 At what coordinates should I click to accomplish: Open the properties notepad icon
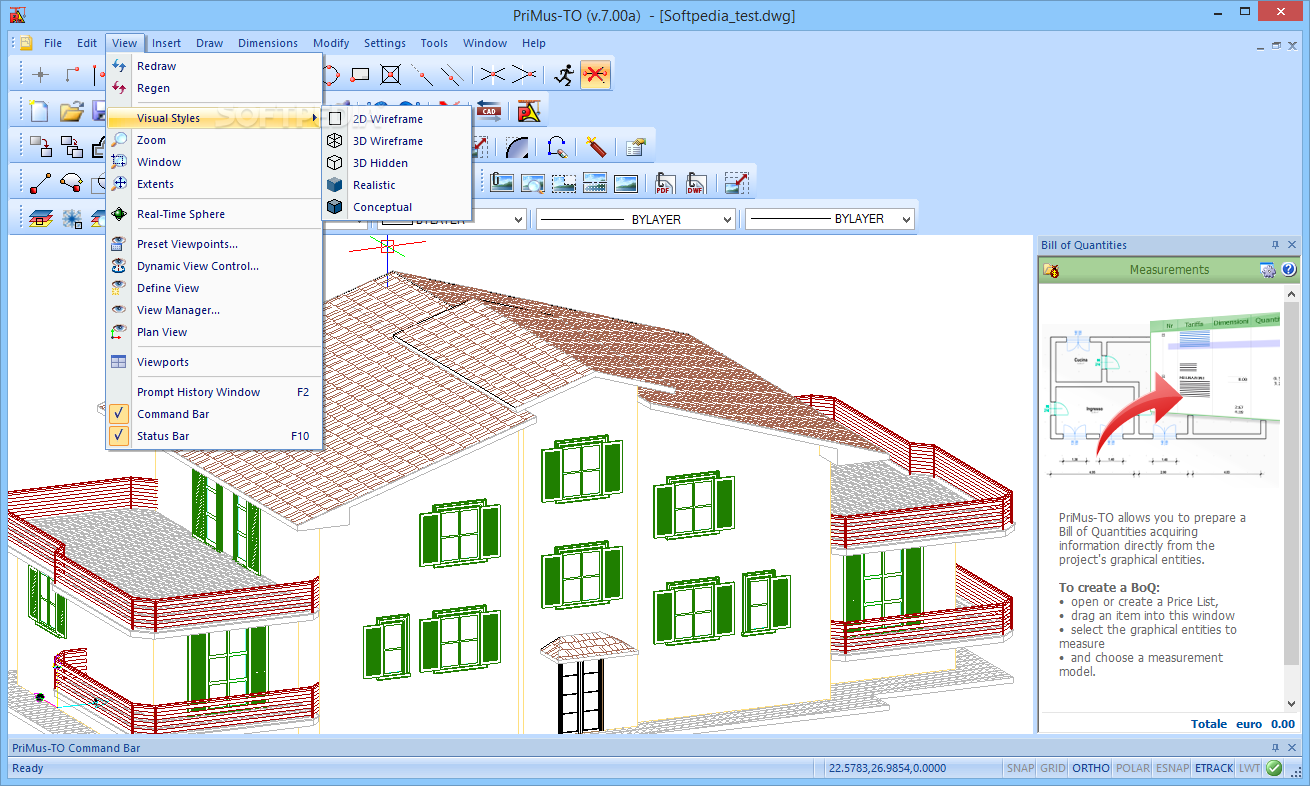coord(635,147)
